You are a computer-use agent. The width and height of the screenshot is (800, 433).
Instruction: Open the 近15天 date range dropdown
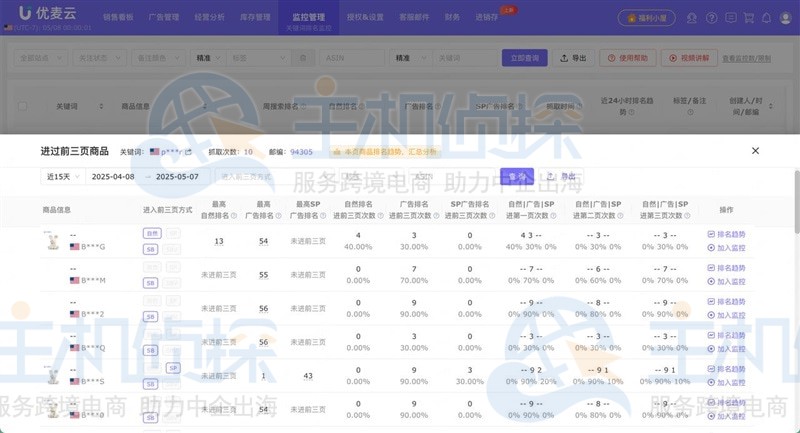point(62,177)
